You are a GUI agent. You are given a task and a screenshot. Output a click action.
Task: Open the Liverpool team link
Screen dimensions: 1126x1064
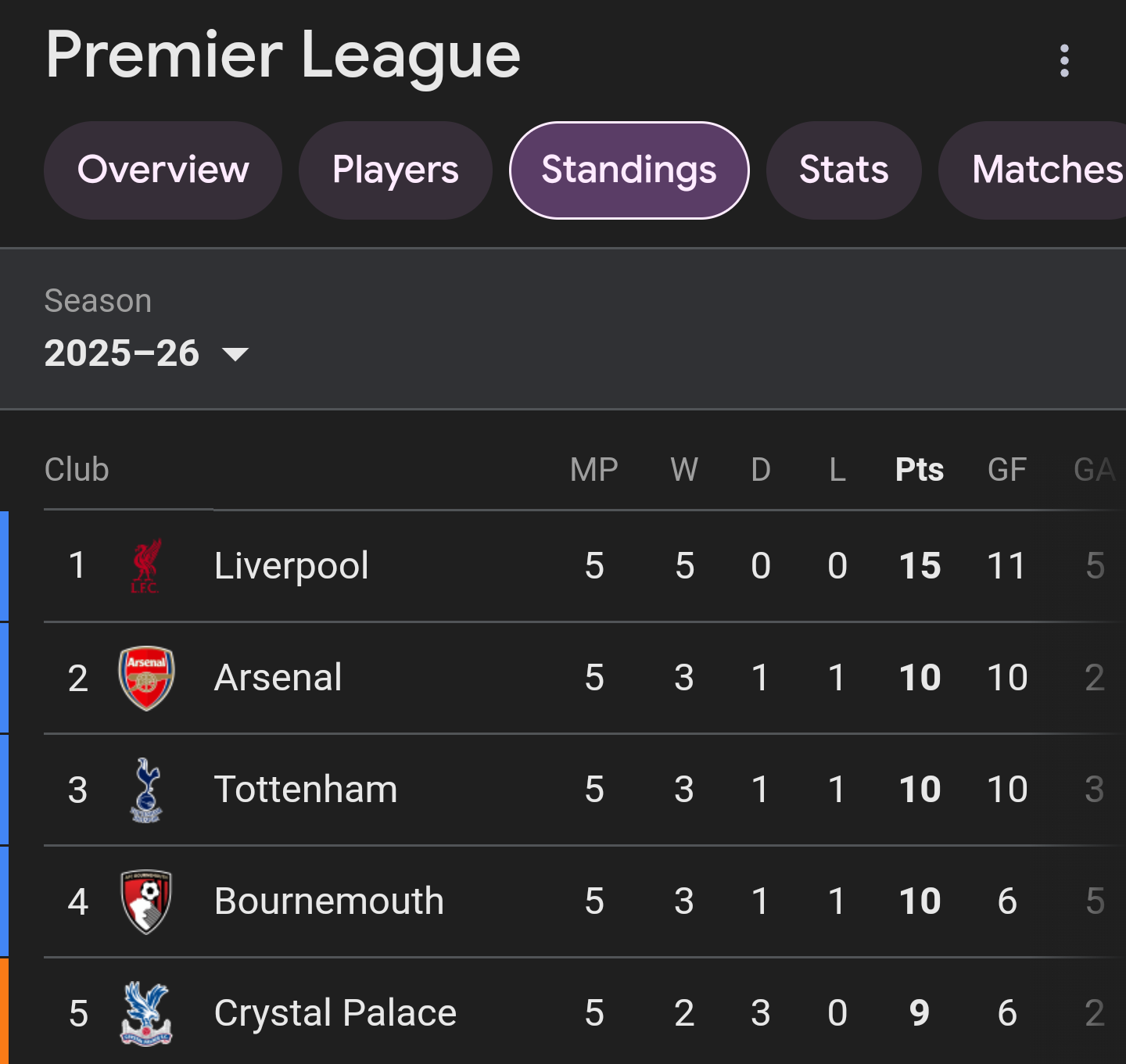(291, 566)
